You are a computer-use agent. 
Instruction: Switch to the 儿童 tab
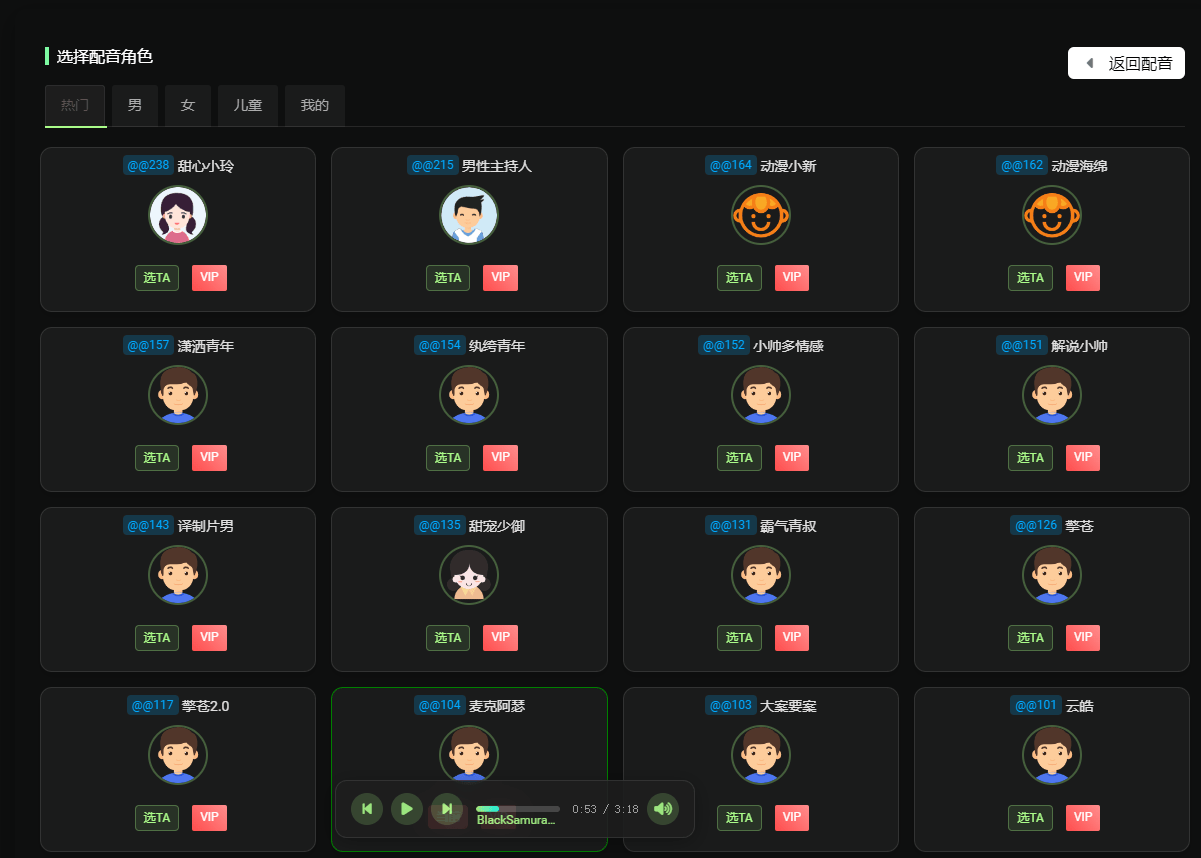click(x=248, y=105)
